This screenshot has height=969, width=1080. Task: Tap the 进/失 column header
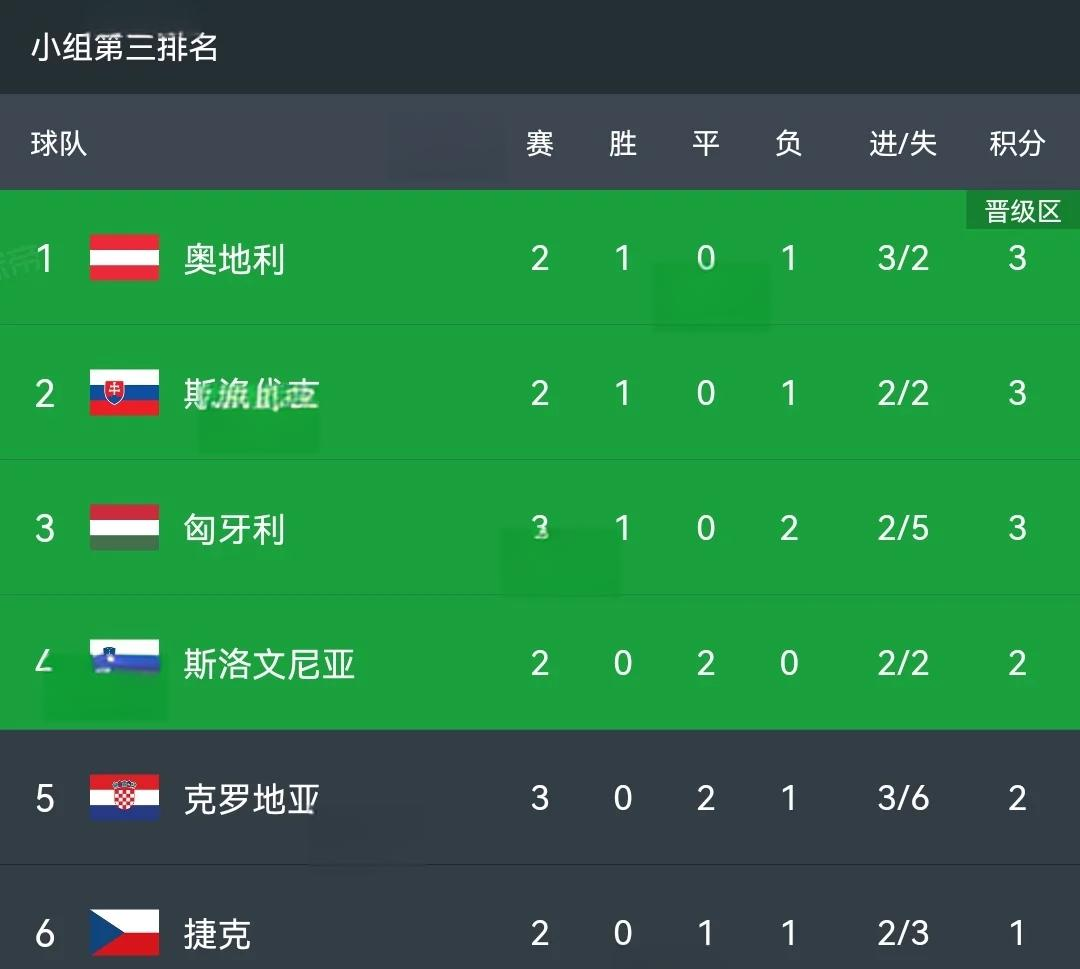pos(902,144)
